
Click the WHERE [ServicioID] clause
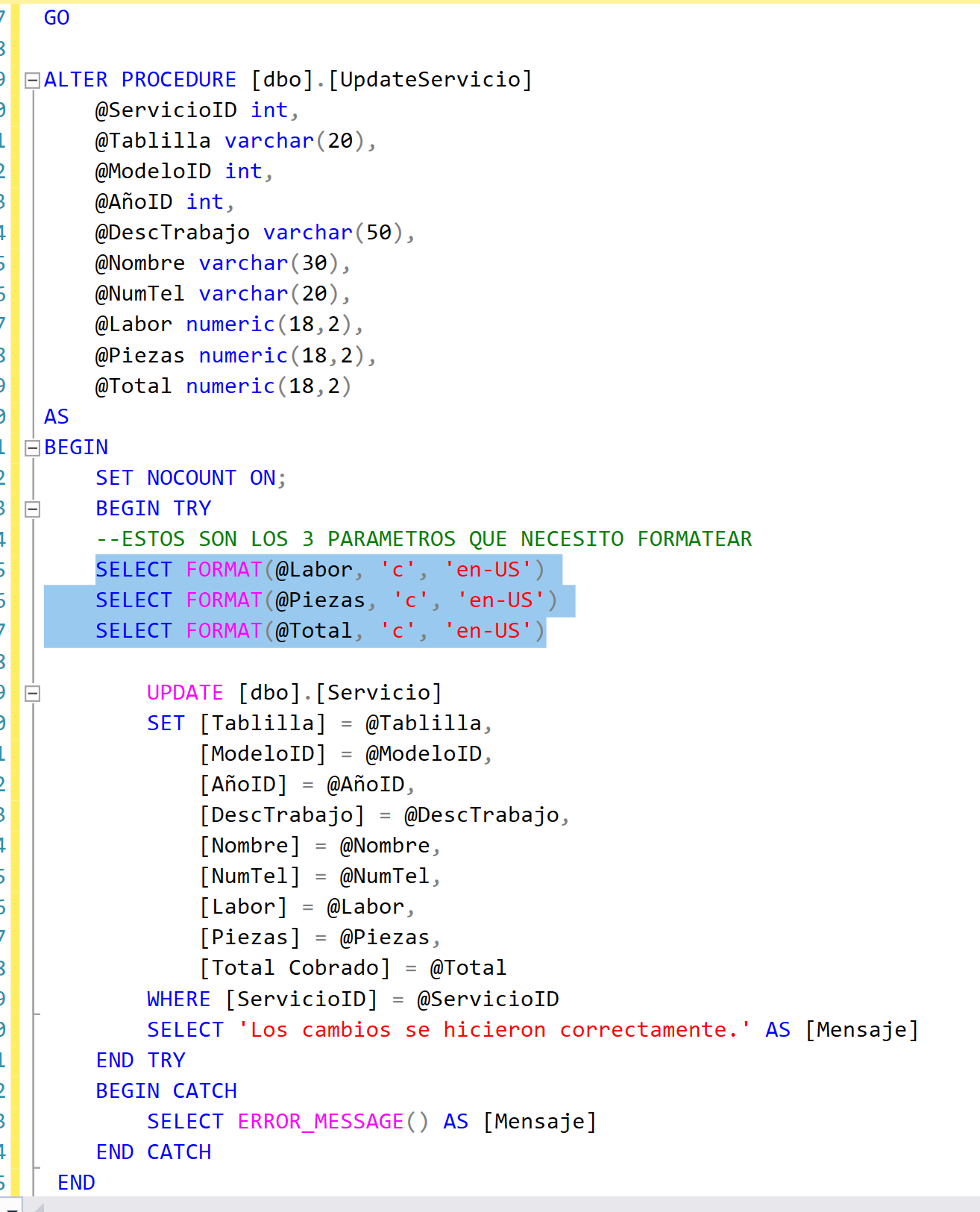pos(353,999)
